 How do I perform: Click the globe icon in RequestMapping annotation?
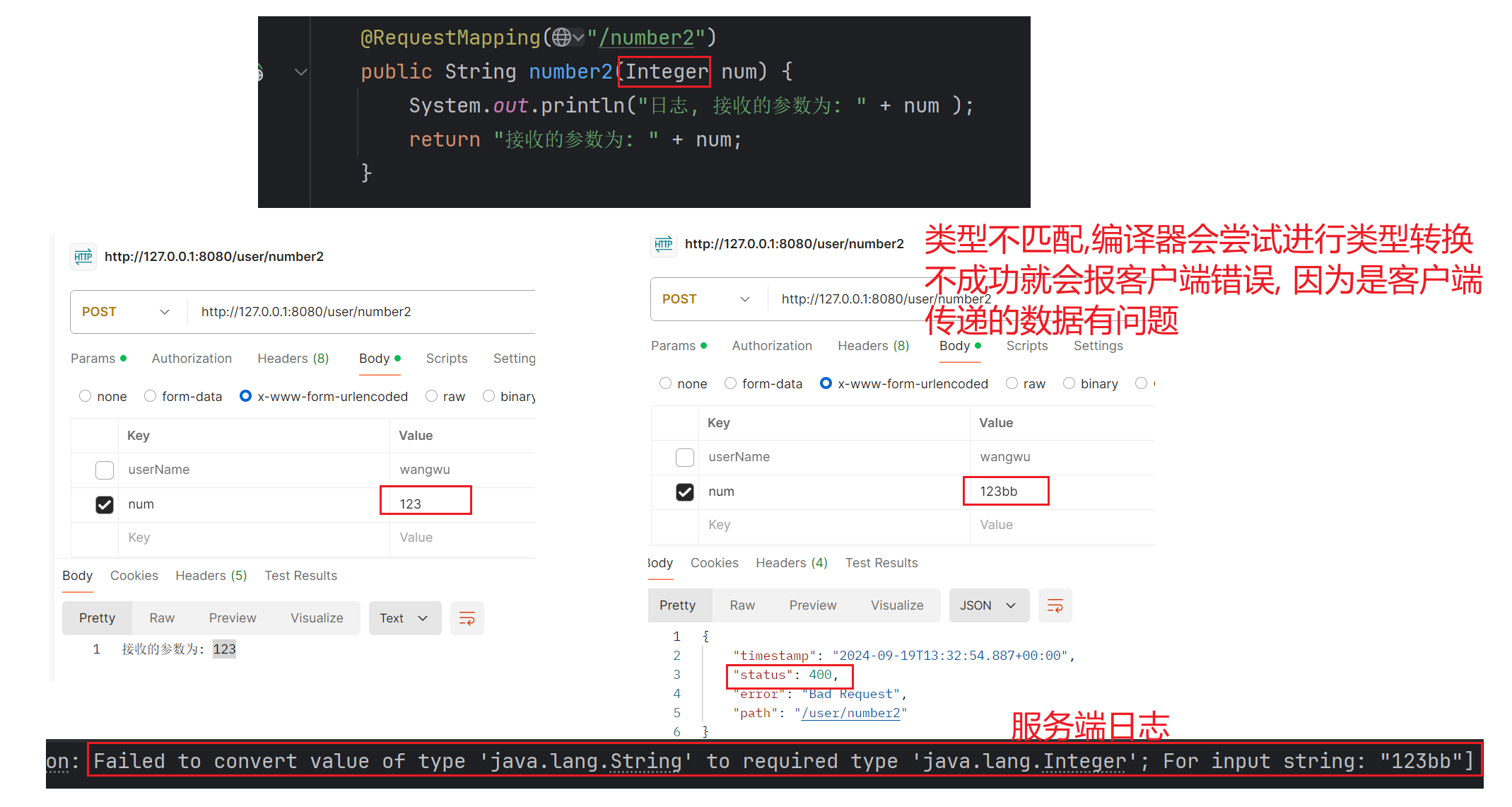click(x=562, y=37)
